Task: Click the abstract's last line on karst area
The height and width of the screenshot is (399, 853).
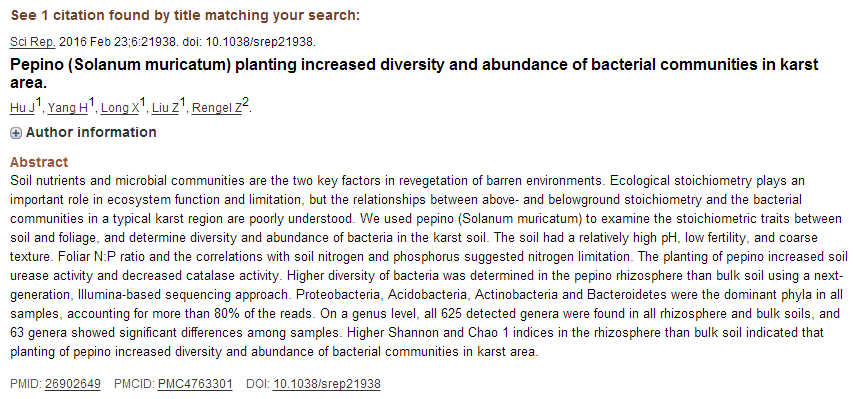Action: pyautogui.click(x=274, y=352)
